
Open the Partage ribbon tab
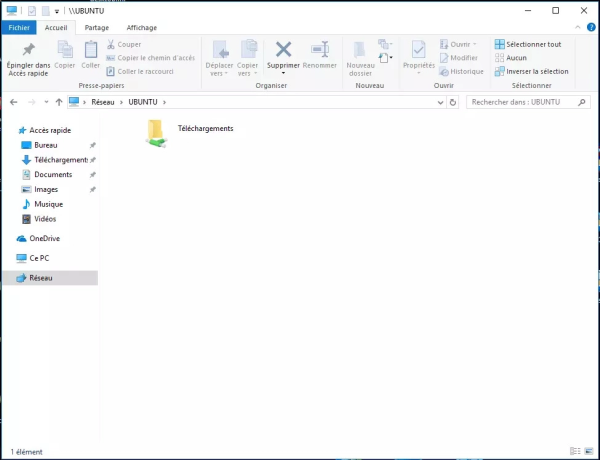[x=97, y=28]
